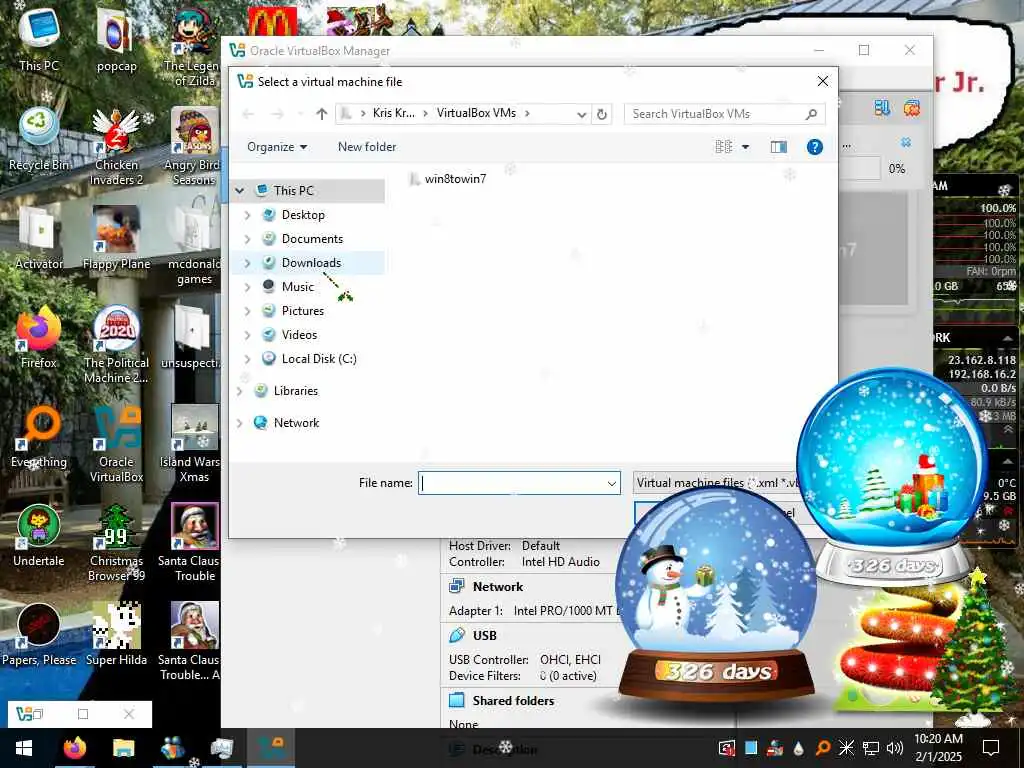The height and width of the screenshot is (768, 1024).
Task: Click the Network section header in VirtualBox Manager
Action: pos(498,586)
